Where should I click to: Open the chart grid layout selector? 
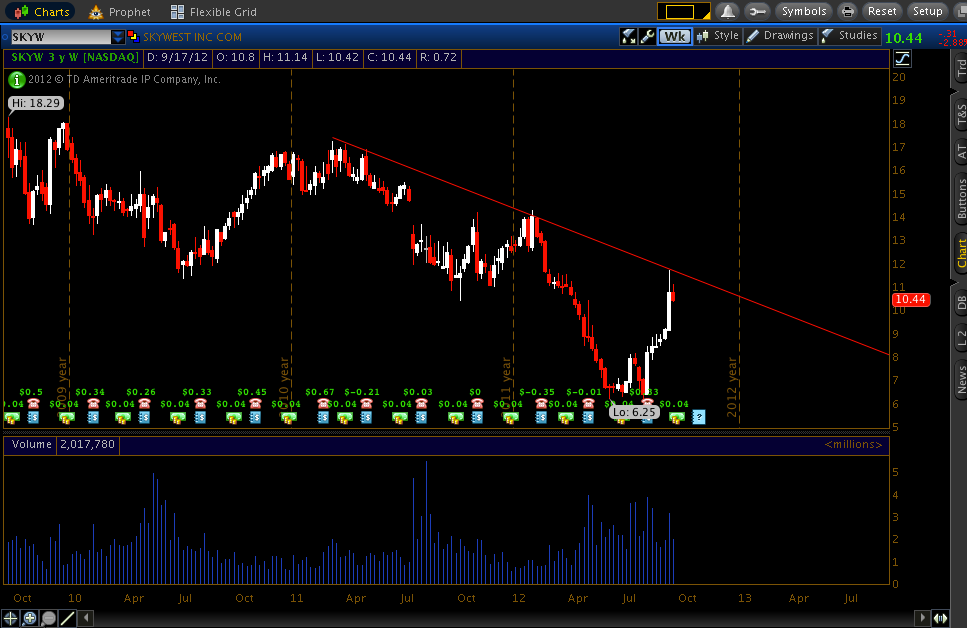tap(683, 12)
